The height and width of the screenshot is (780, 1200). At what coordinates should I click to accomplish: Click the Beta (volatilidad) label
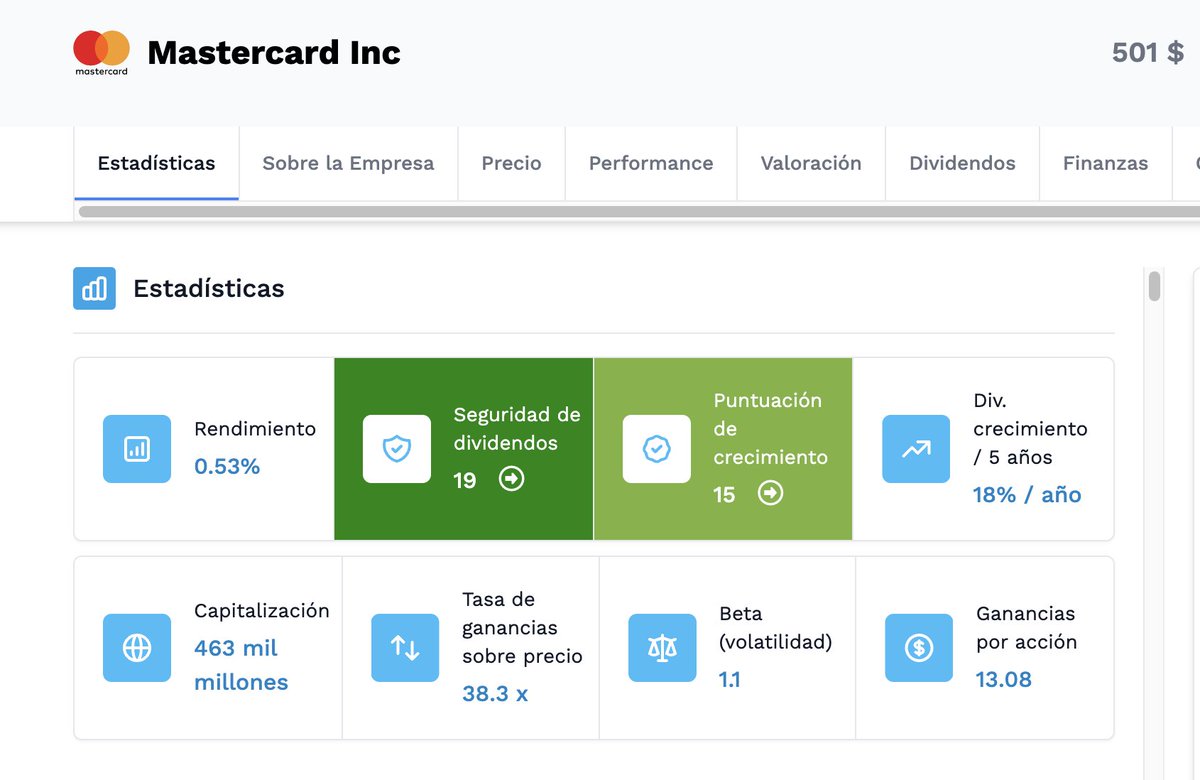[776, 628]
